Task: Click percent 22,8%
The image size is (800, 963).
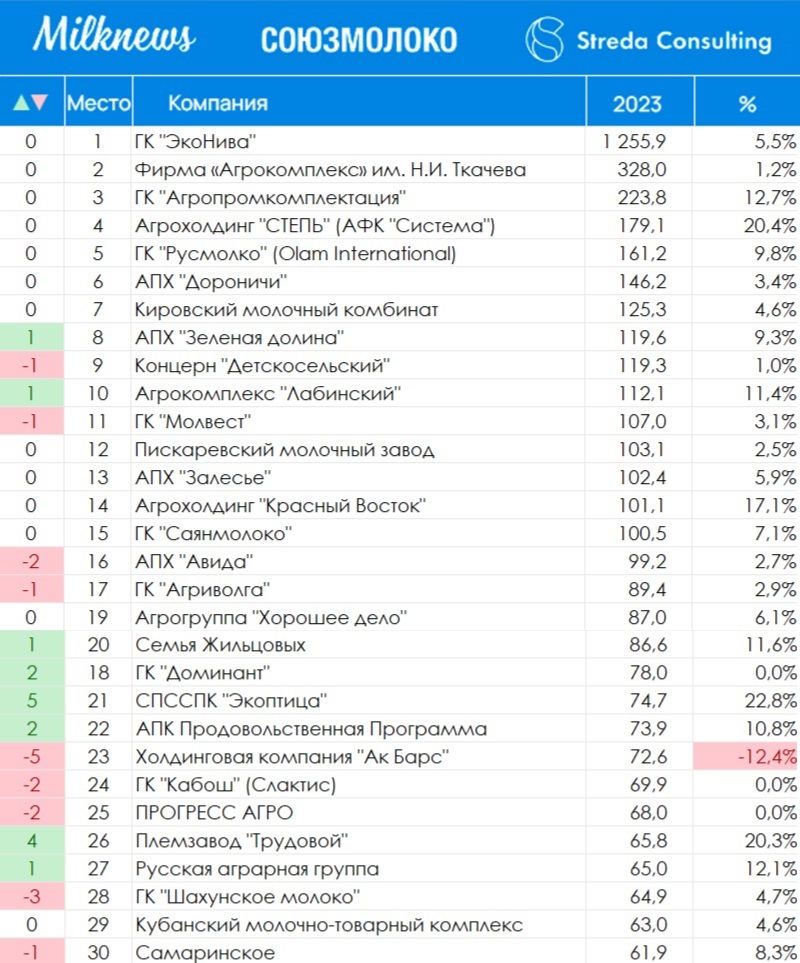Action: click(771, 701)
